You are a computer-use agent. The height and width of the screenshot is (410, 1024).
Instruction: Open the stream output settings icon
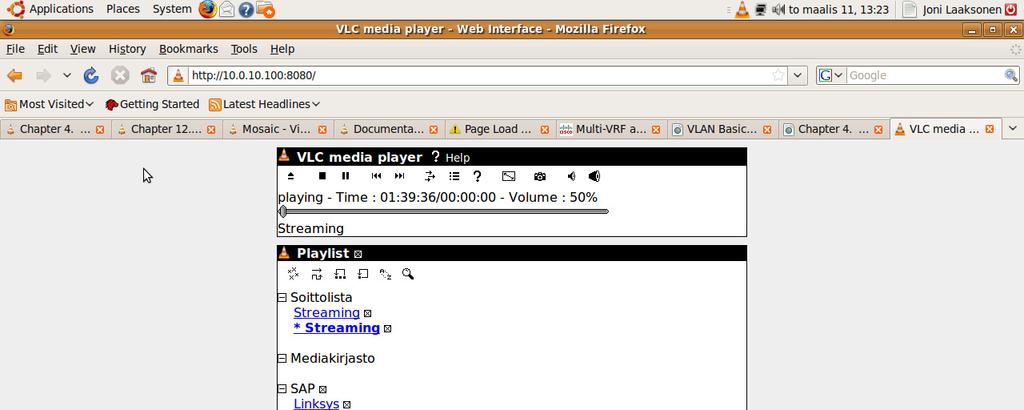click(430, 176)
